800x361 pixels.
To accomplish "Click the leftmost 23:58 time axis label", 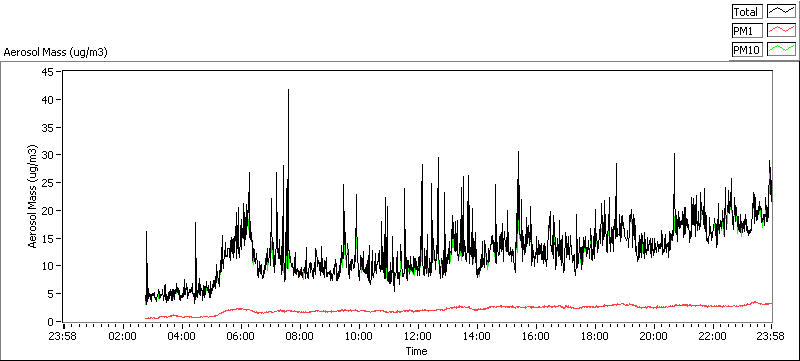I will point(64,336).
